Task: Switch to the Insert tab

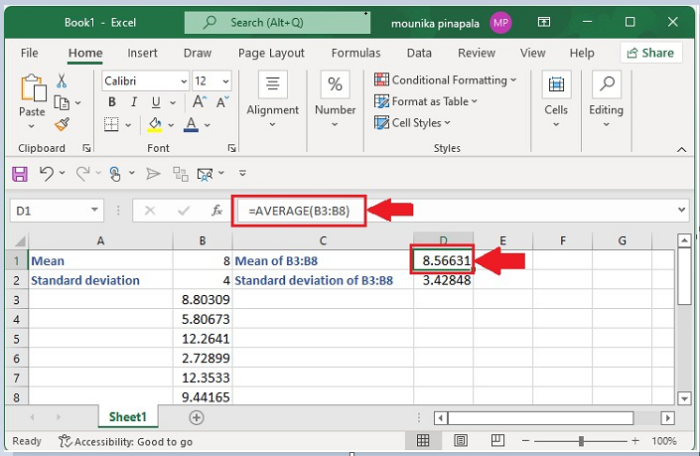Action: click(142, 53)
